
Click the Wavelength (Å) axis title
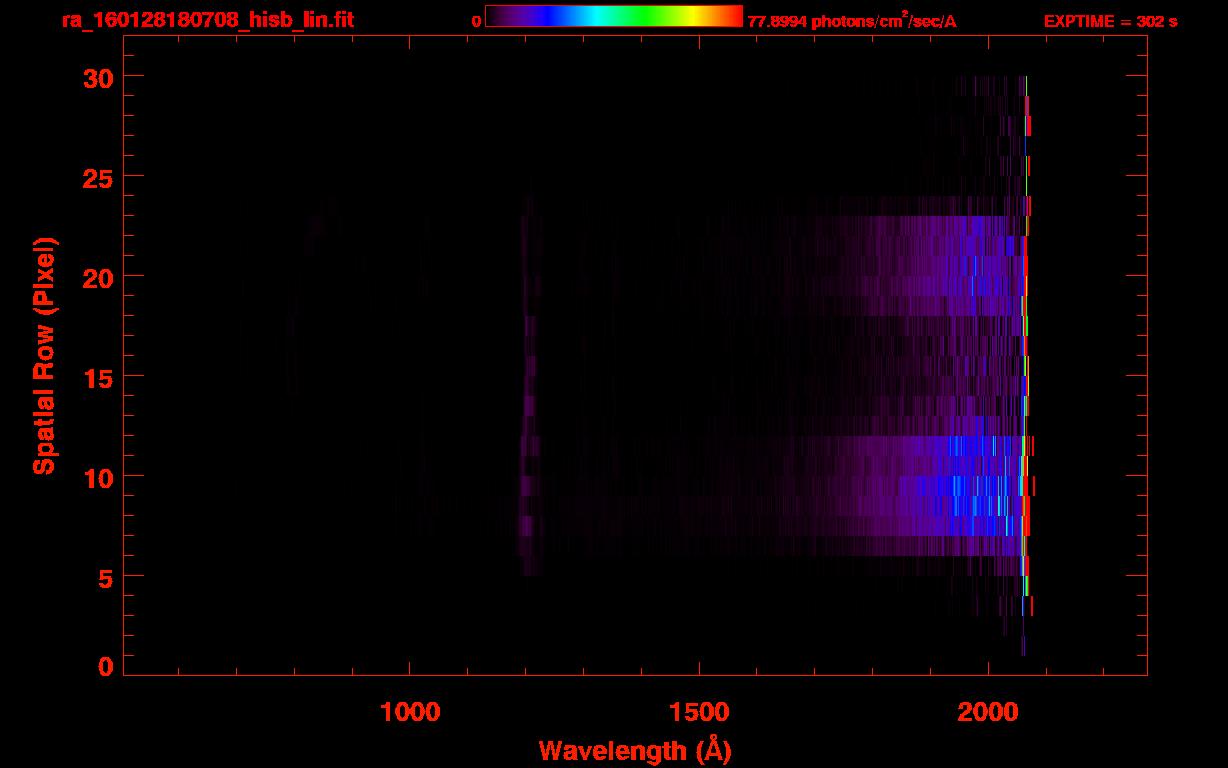[x=635, y=750]
